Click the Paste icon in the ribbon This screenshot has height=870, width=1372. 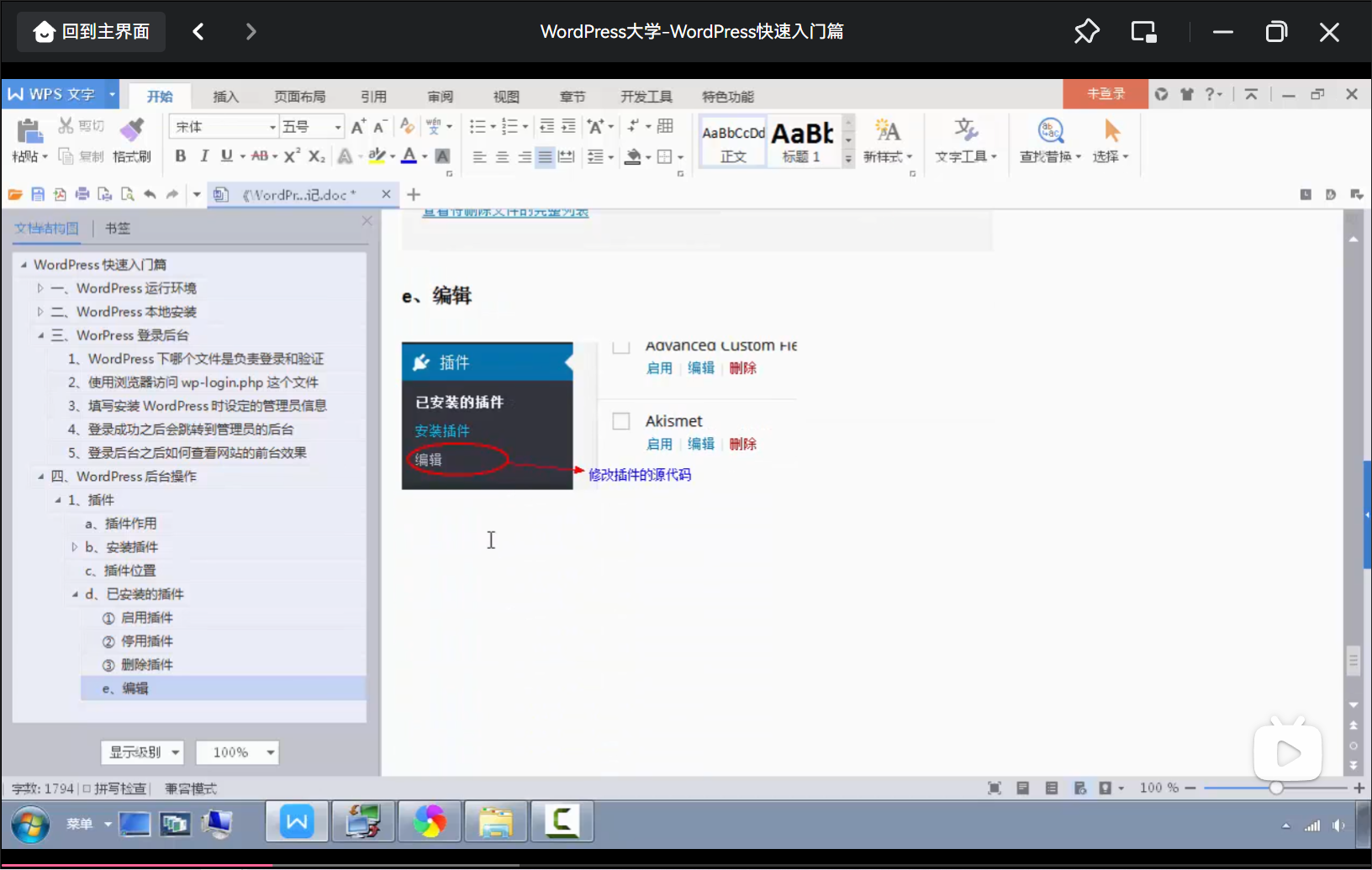pos(29,131)
